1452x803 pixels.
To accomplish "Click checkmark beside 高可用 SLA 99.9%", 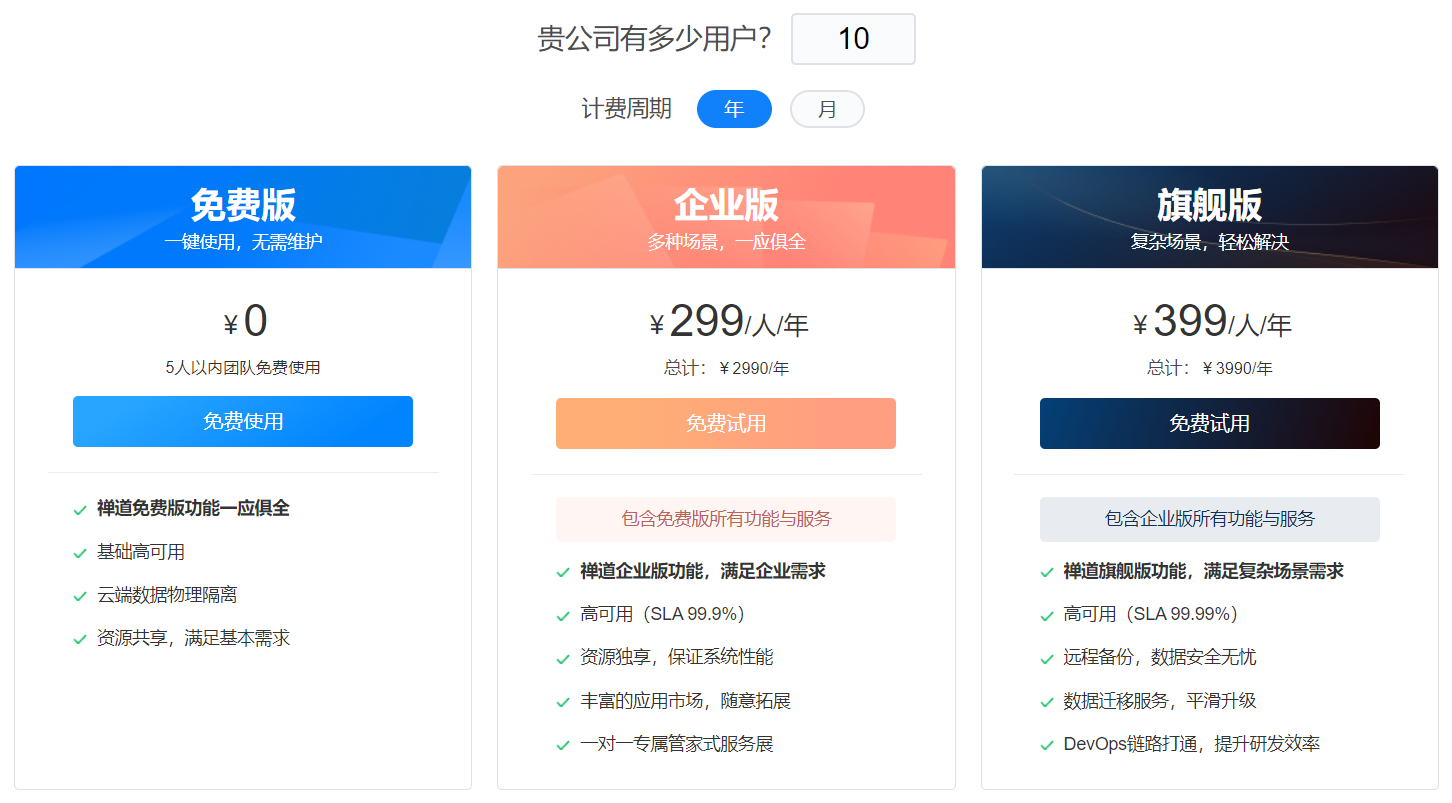I will pos(563,615).
